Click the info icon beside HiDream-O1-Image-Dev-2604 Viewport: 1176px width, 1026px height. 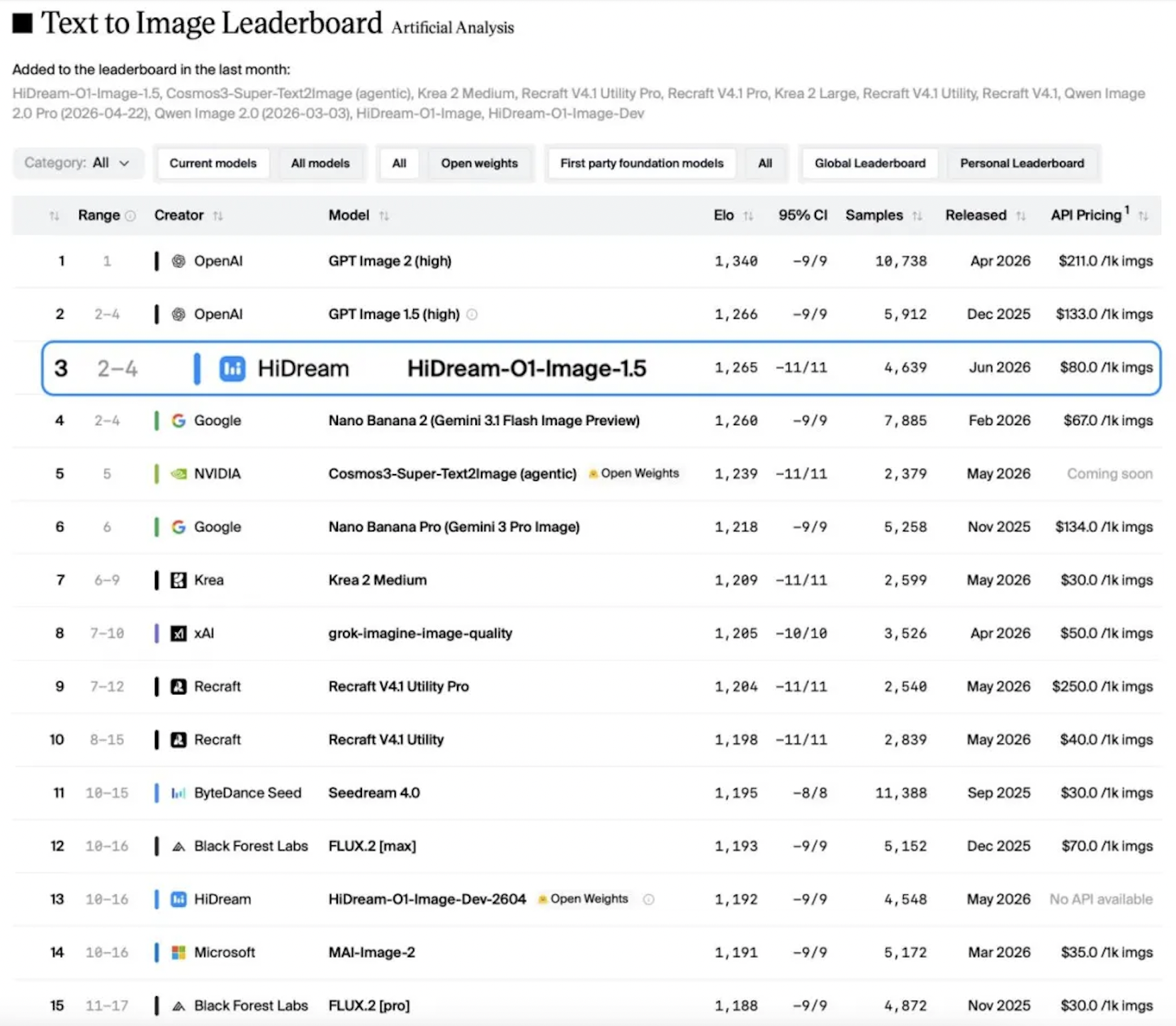coord(648,899)
